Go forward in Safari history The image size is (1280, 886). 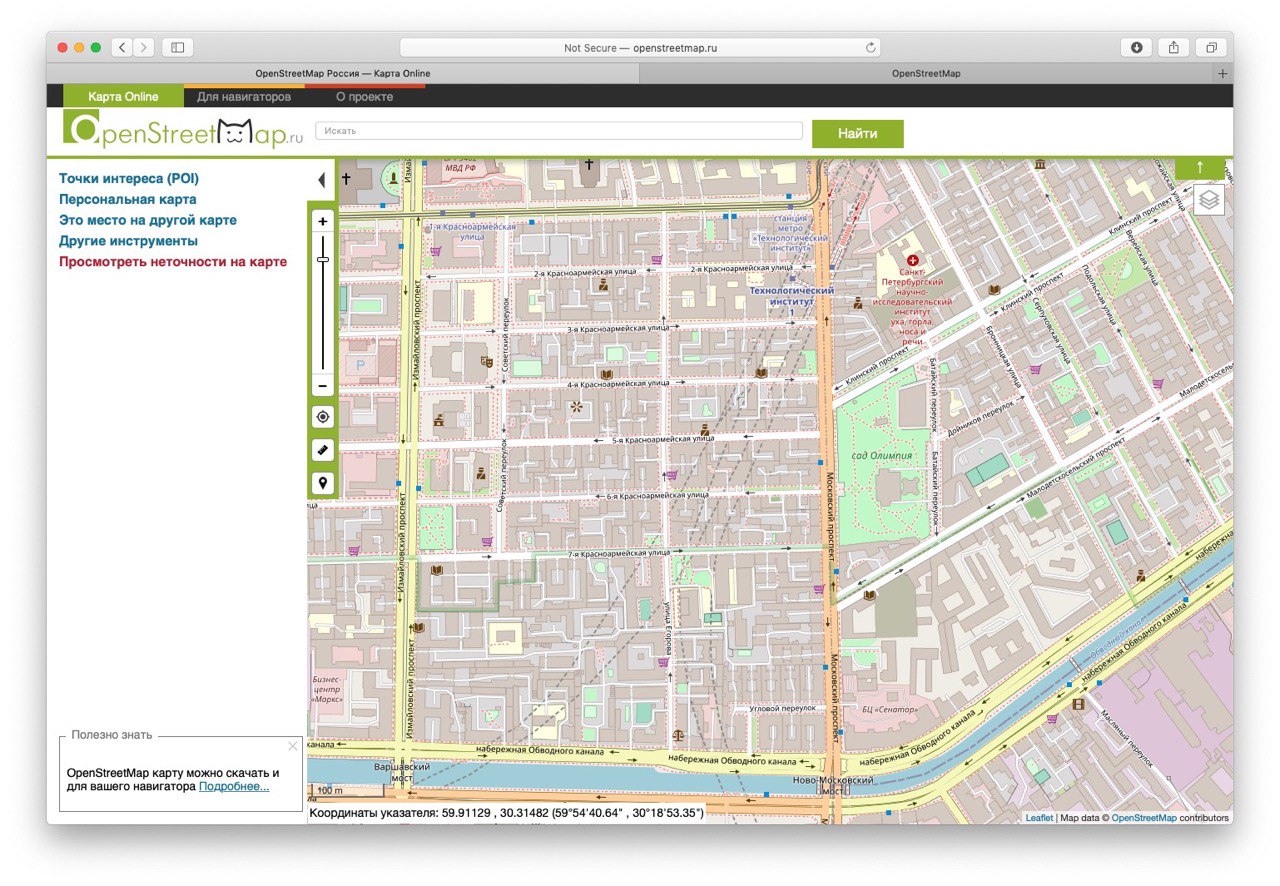(144, 47)
